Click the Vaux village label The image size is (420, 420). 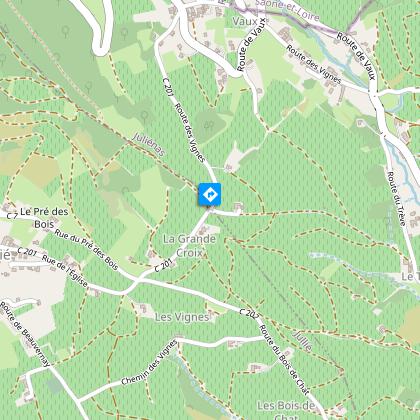pyautogui.click(x=245, y=22)
